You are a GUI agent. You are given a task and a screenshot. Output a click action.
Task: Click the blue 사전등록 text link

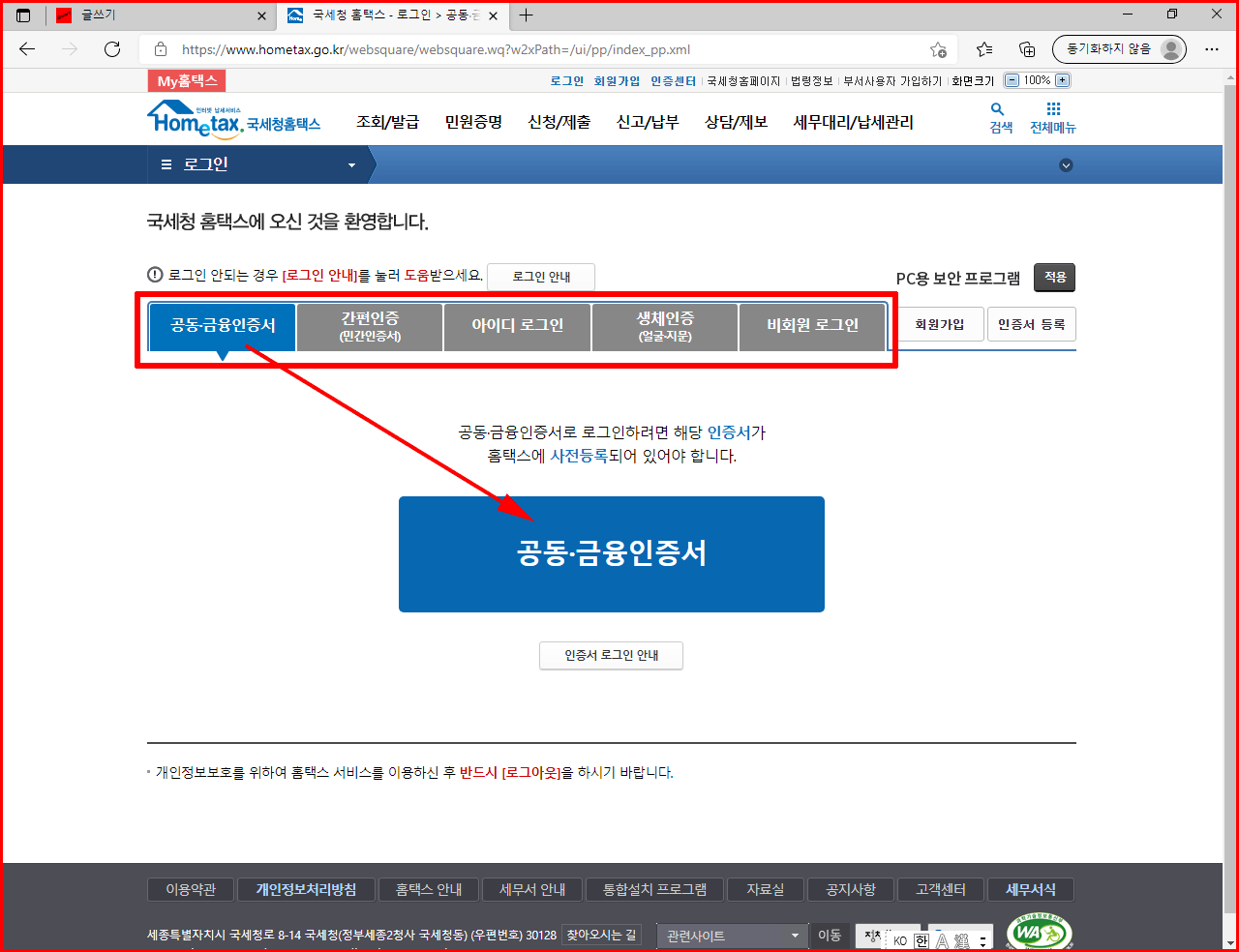pyautogui.click(x=579, y=456)
